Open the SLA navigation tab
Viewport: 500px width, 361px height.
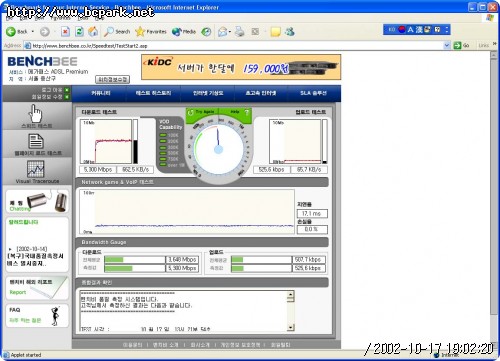(x=313, y=93)
